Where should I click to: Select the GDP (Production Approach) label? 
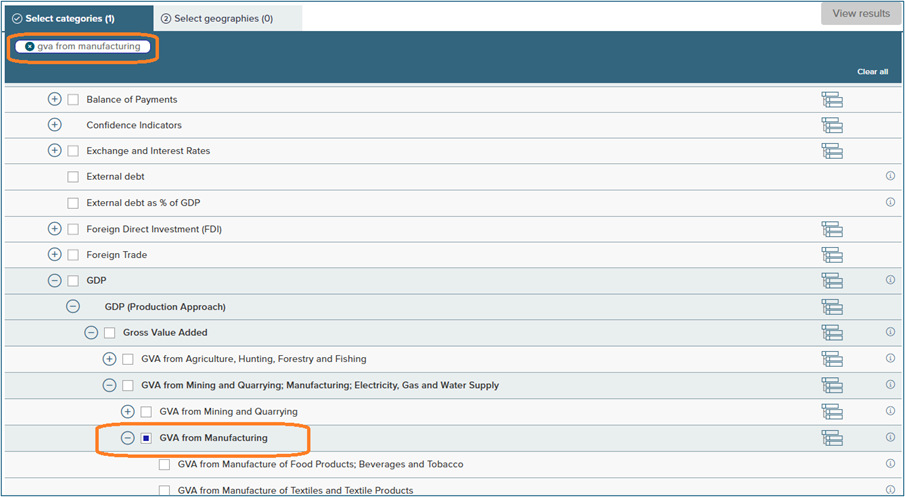point(165,307)
